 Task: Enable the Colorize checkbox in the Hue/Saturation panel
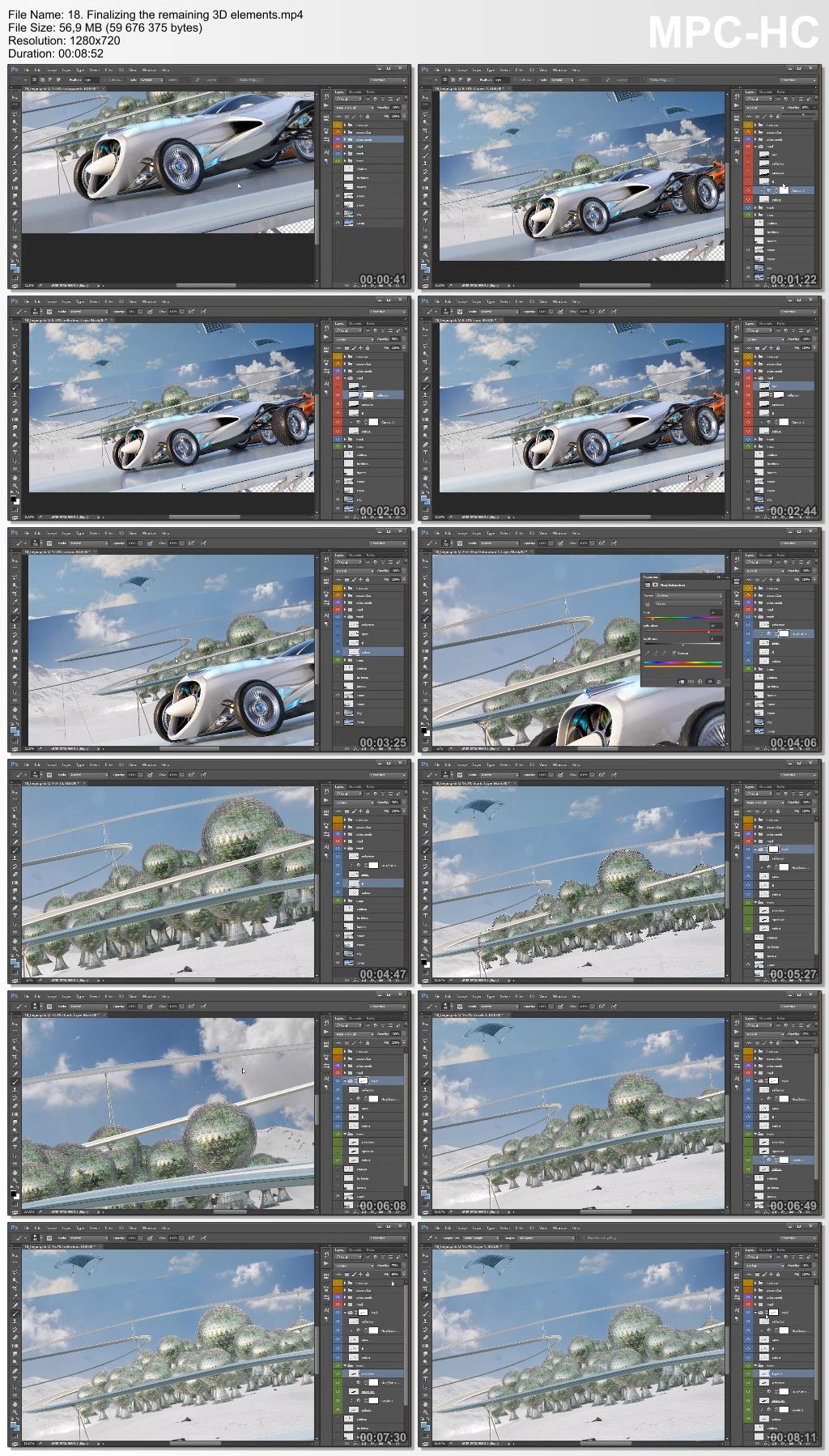tap(674, 653)
